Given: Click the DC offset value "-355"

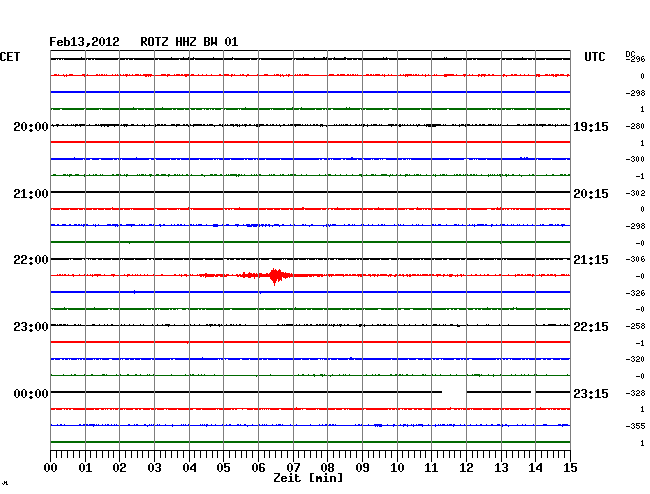Looking at the screenshot, I should [x=635, y=426].
